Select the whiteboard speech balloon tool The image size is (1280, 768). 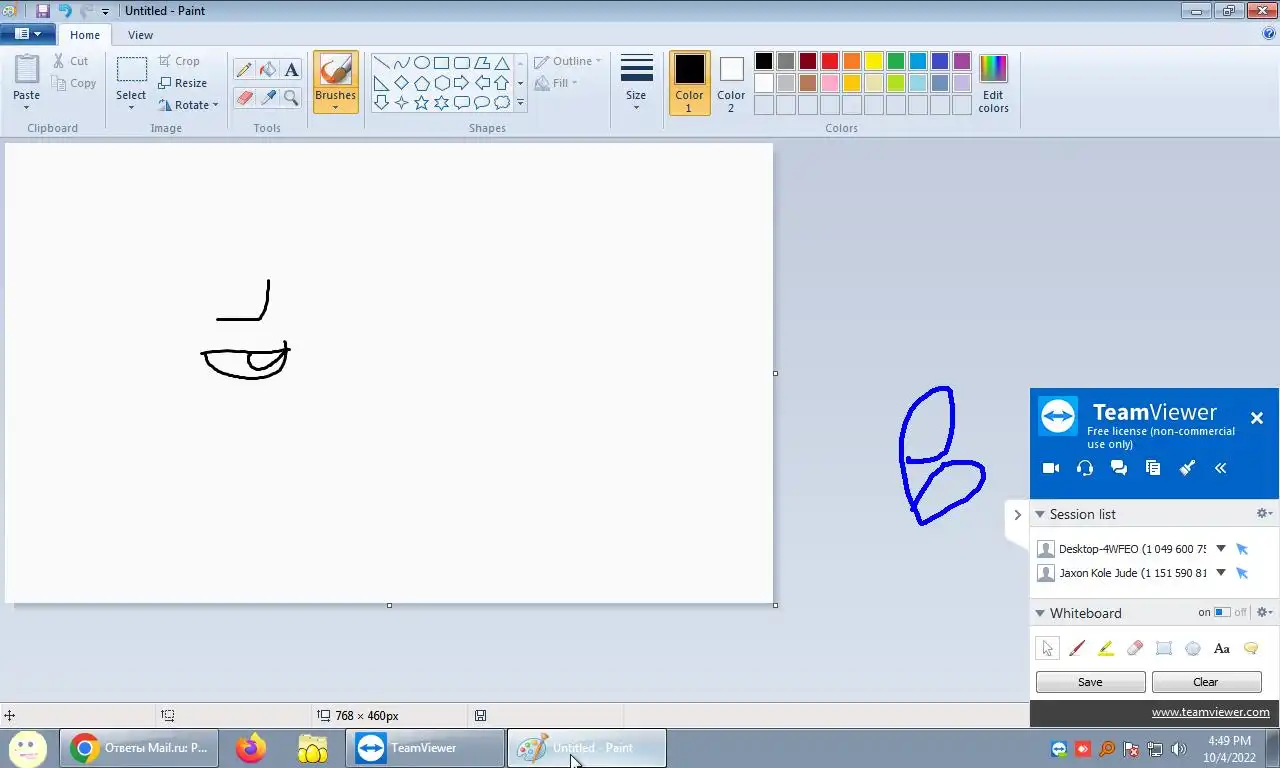pyautogui.click(x=1250, y=648)
